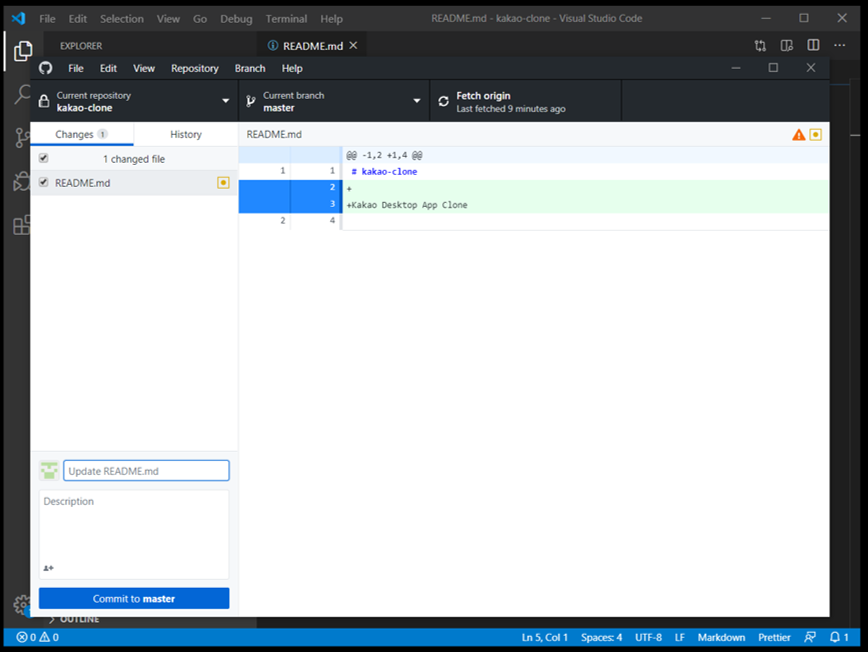Click Markdown language mode

[x=721, y=637]
